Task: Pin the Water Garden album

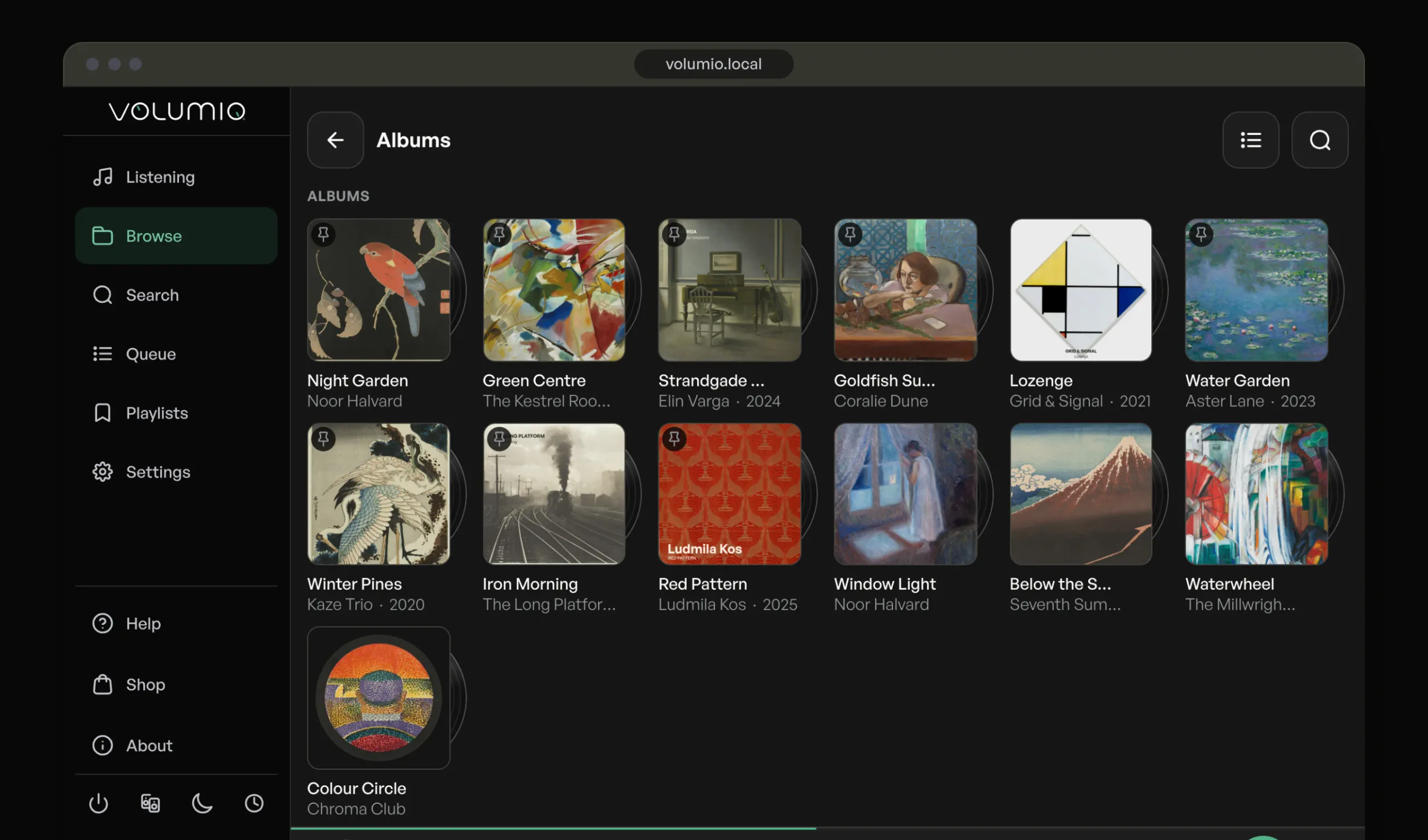Action: pyautogui.click(x=1202, y=234)
